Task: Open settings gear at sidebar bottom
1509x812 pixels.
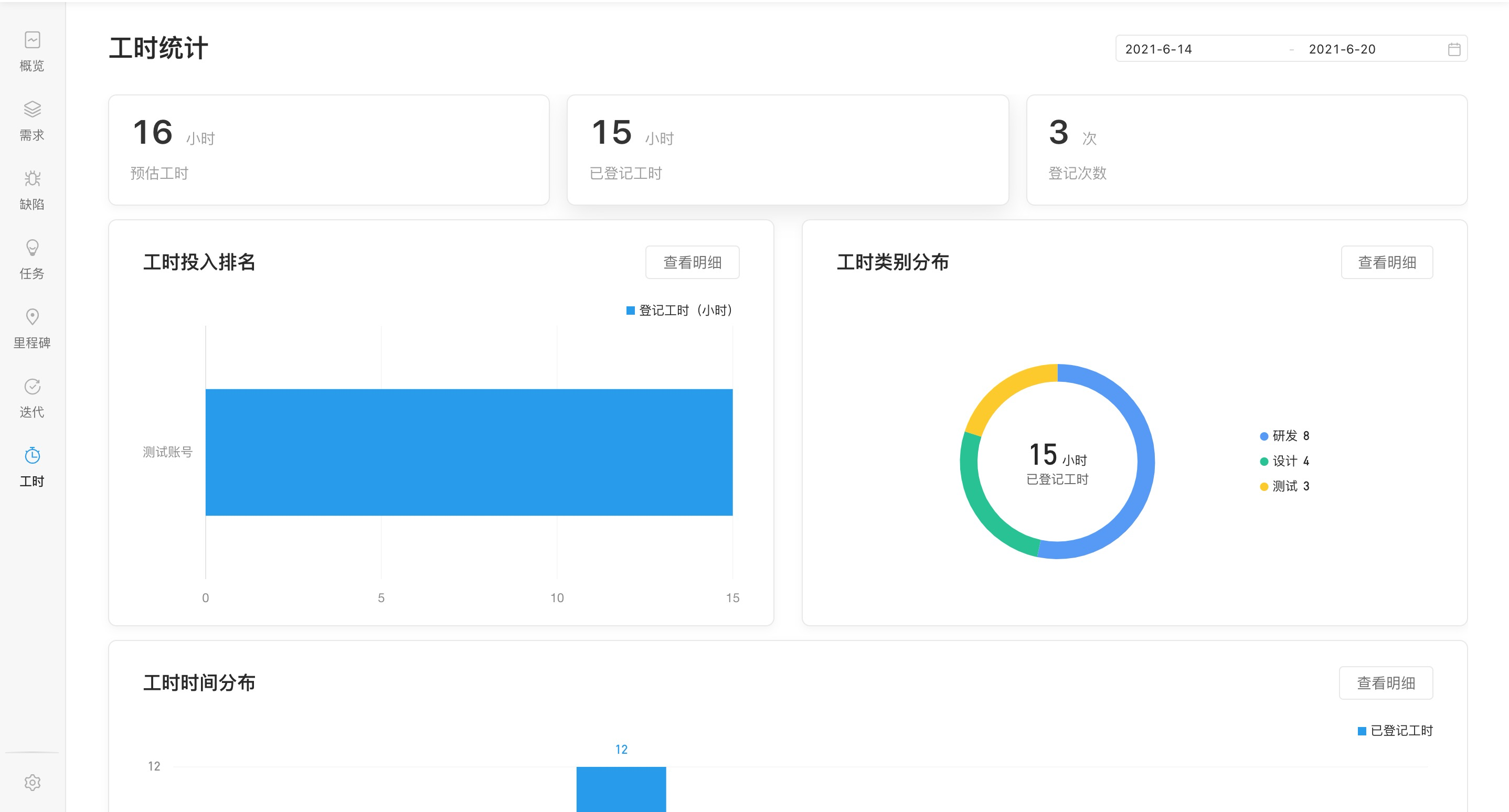Action: click(32, 782)
